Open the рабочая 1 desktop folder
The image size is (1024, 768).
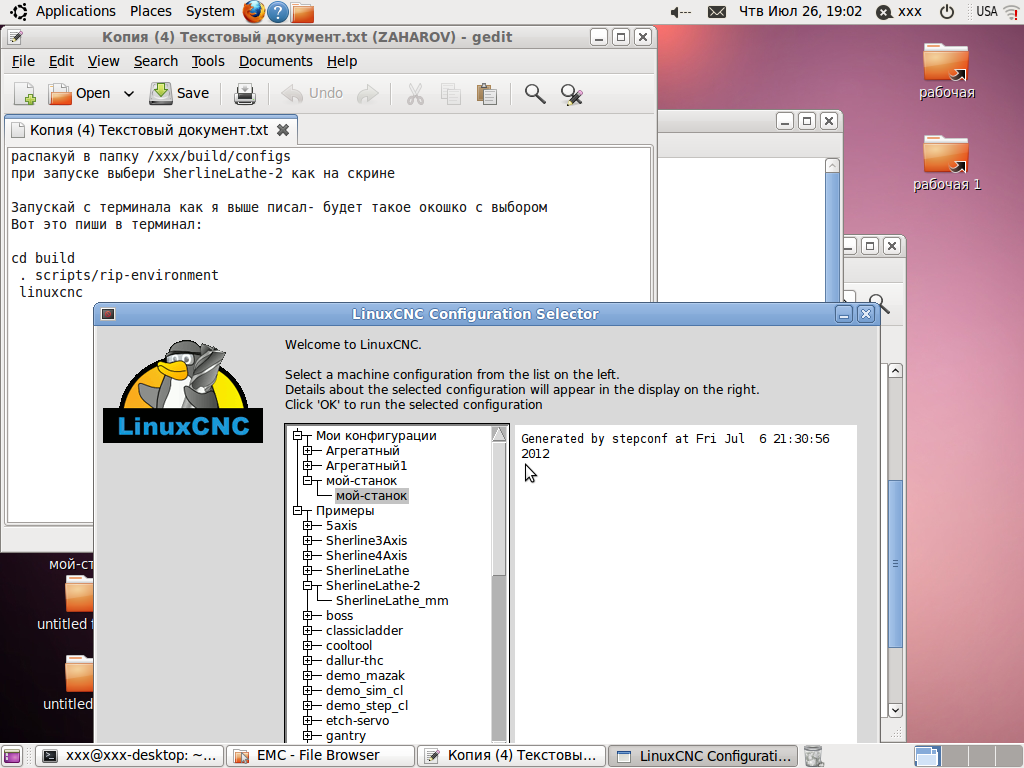tap(946, 163)
